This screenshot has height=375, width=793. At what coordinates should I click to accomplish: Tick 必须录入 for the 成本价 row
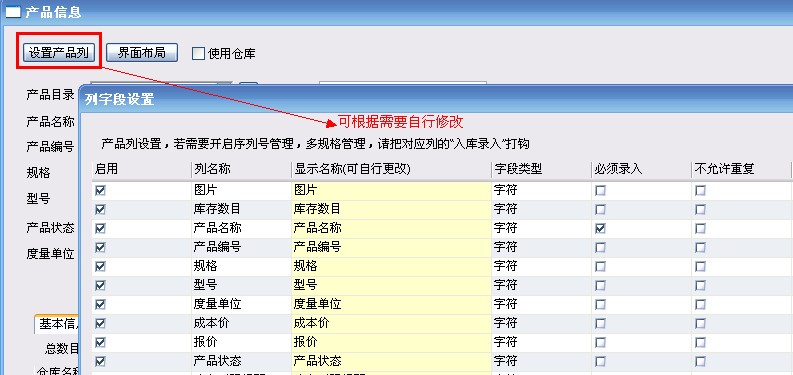click(600, 323)
